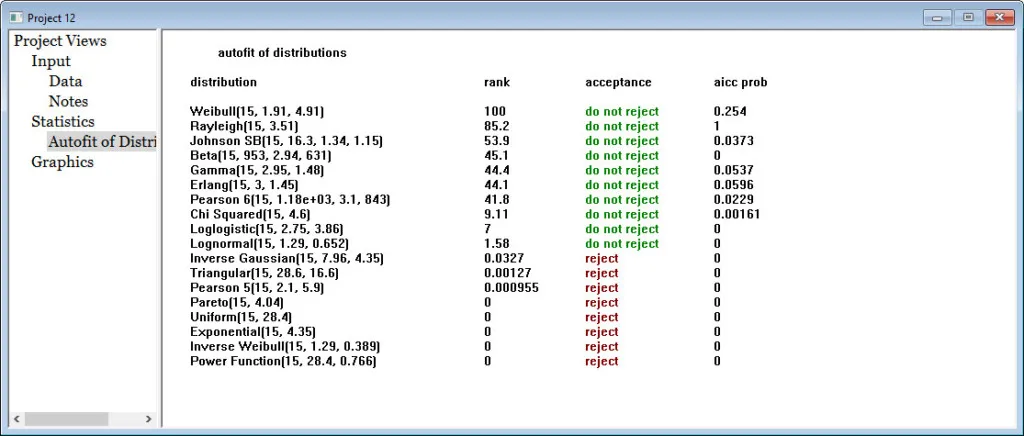Select Autofit of Distributions tree item
The width and height of the screenshot is (1024, 436).
102,142
